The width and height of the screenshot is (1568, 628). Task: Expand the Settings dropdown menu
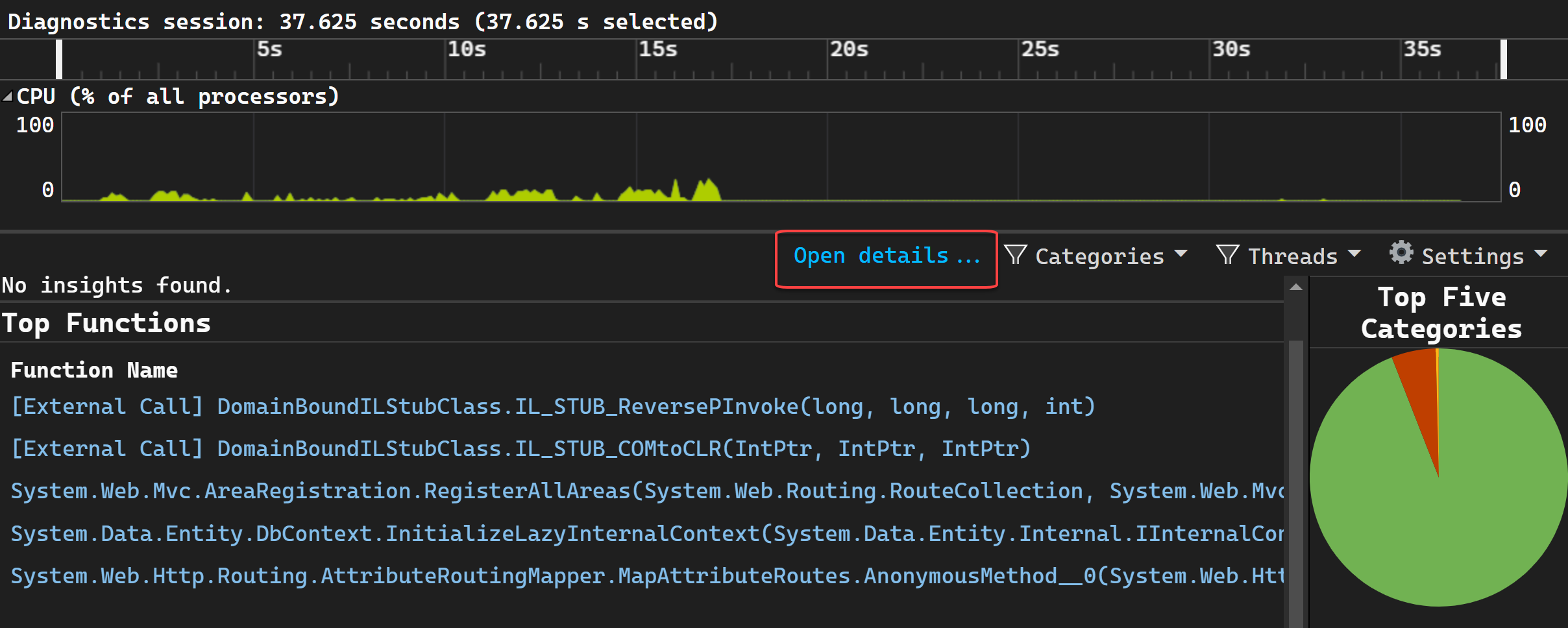[1547, 255]
